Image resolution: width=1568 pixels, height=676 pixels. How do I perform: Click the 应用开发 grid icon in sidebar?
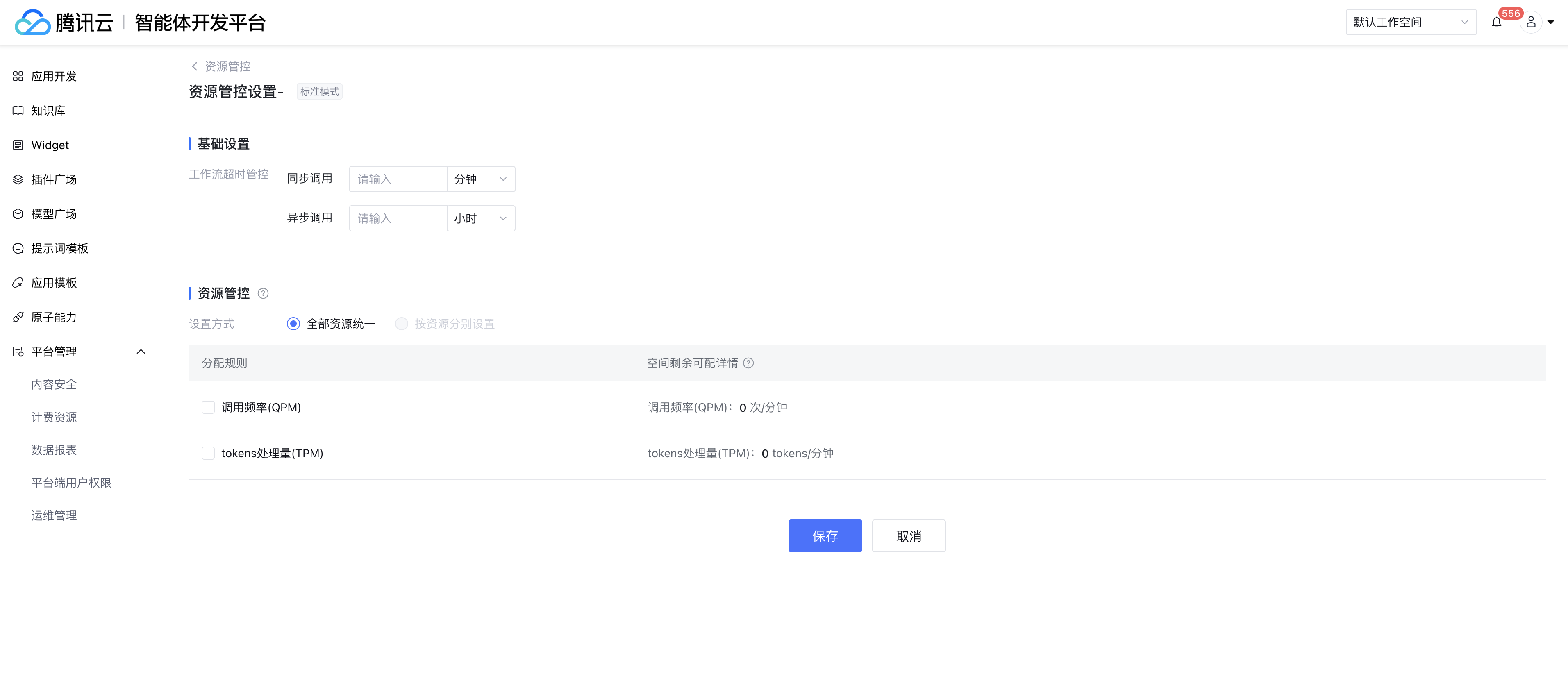[x=18, y=76]
